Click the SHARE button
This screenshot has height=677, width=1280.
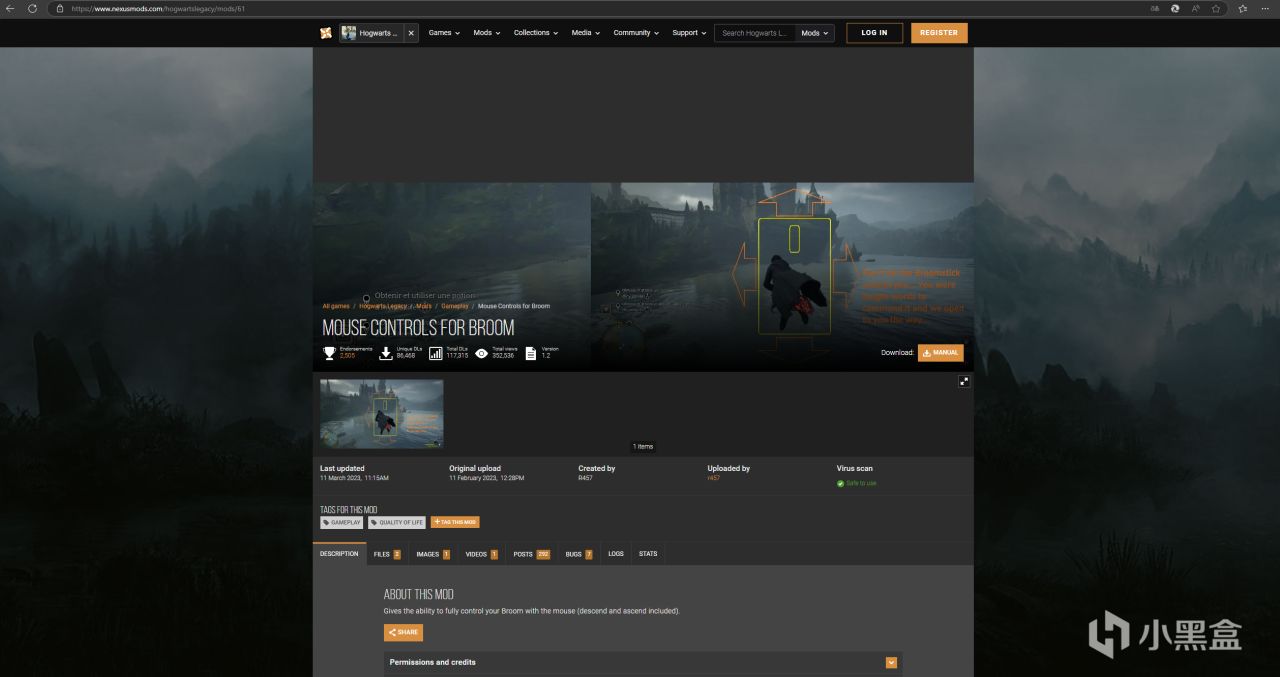coord(403,632)
